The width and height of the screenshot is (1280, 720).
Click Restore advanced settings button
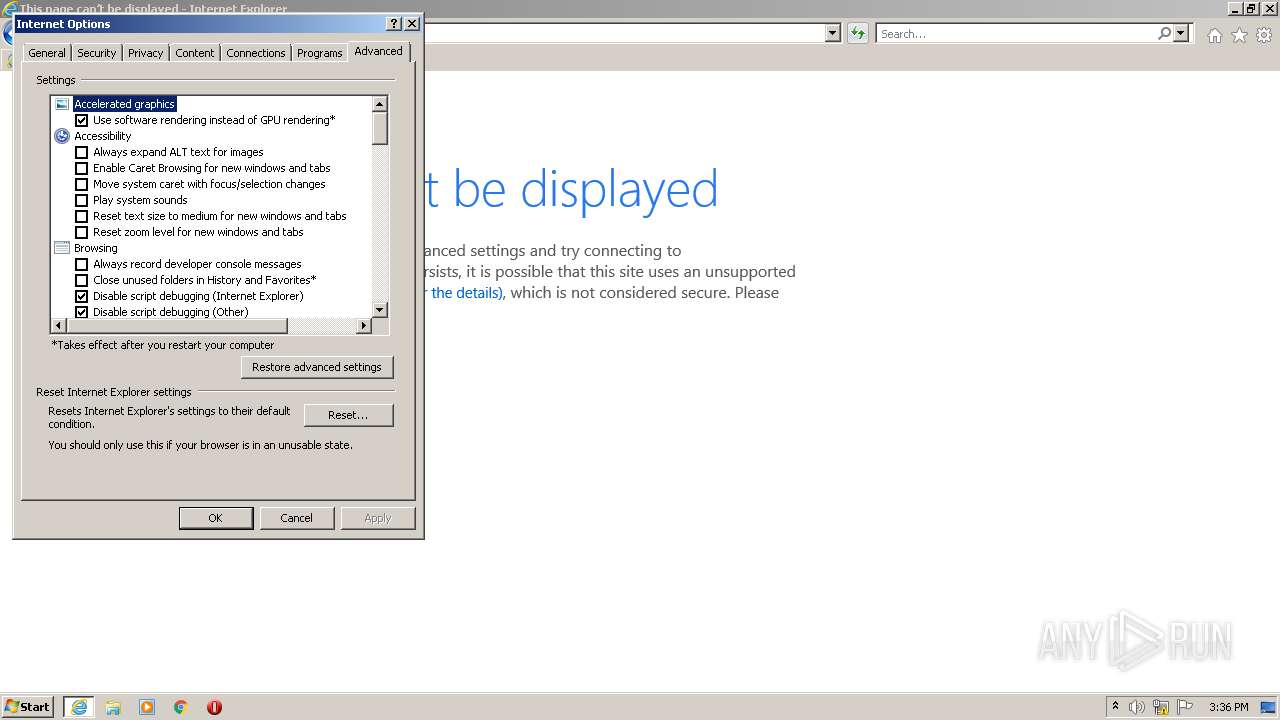[317, 367]
